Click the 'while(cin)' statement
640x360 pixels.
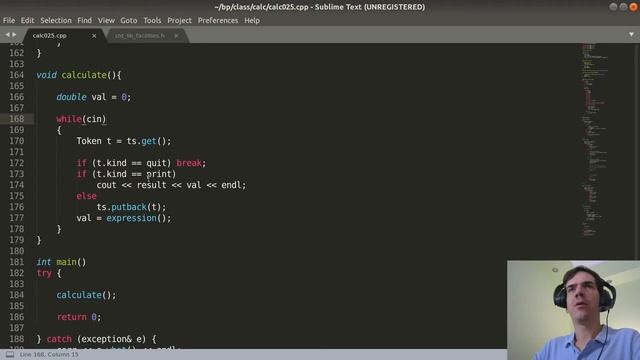click(81, 119)
